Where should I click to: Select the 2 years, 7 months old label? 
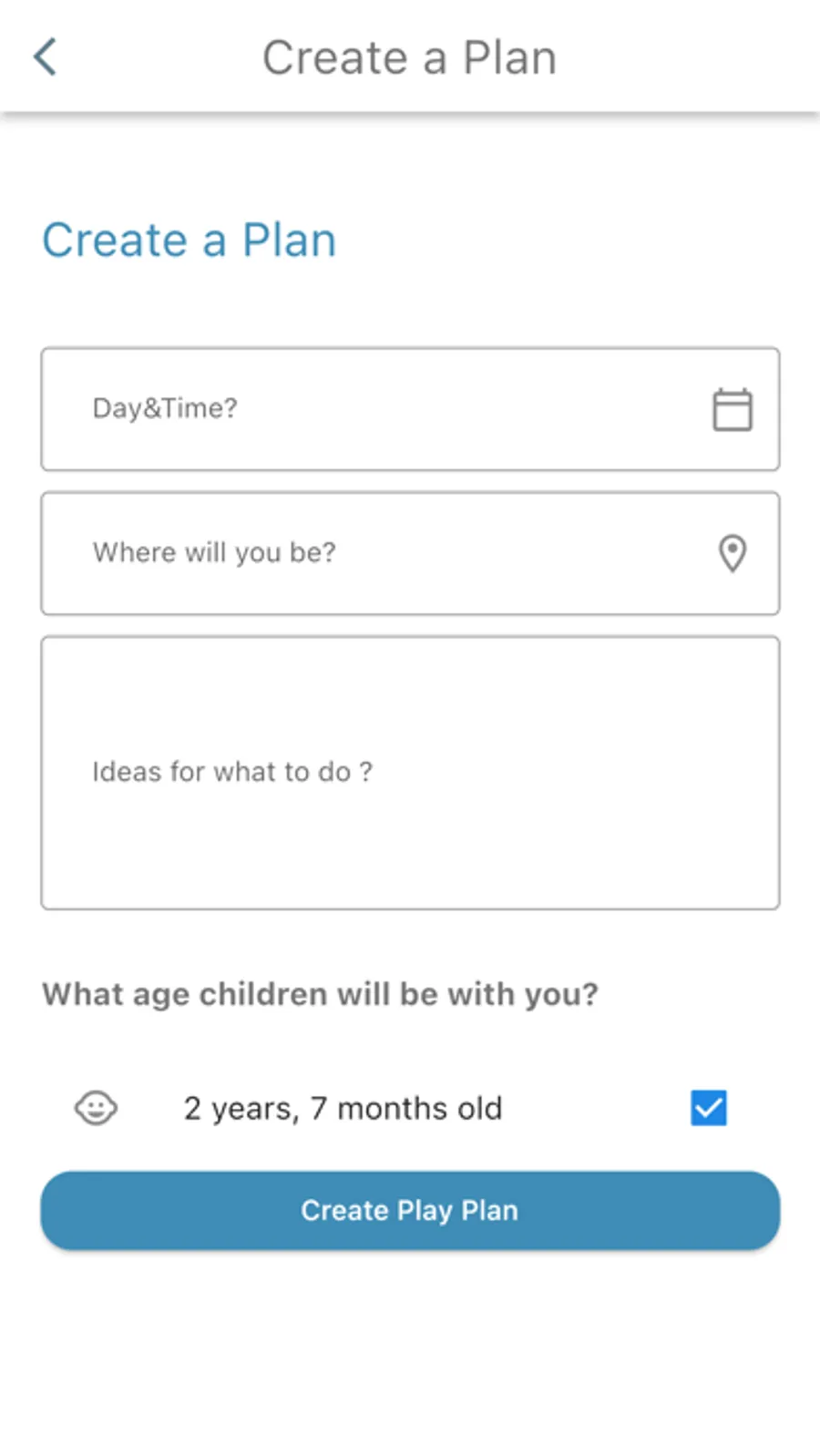343,1109
